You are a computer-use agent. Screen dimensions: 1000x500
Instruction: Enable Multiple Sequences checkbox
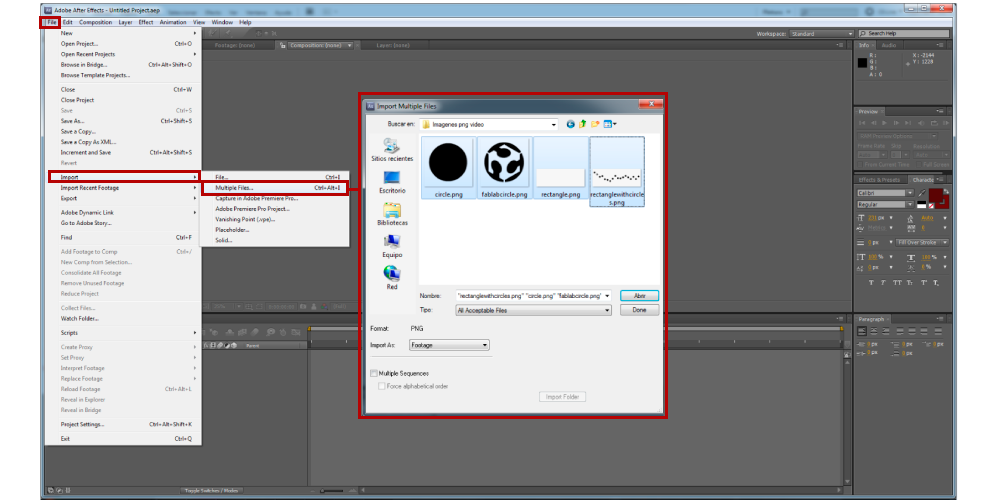[x=374, y=373]
